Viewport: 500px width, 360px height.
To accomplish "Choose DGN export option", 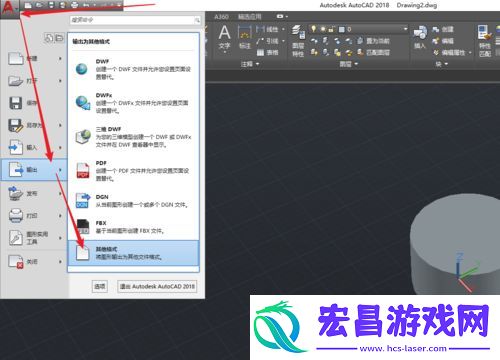I will 134,201.
